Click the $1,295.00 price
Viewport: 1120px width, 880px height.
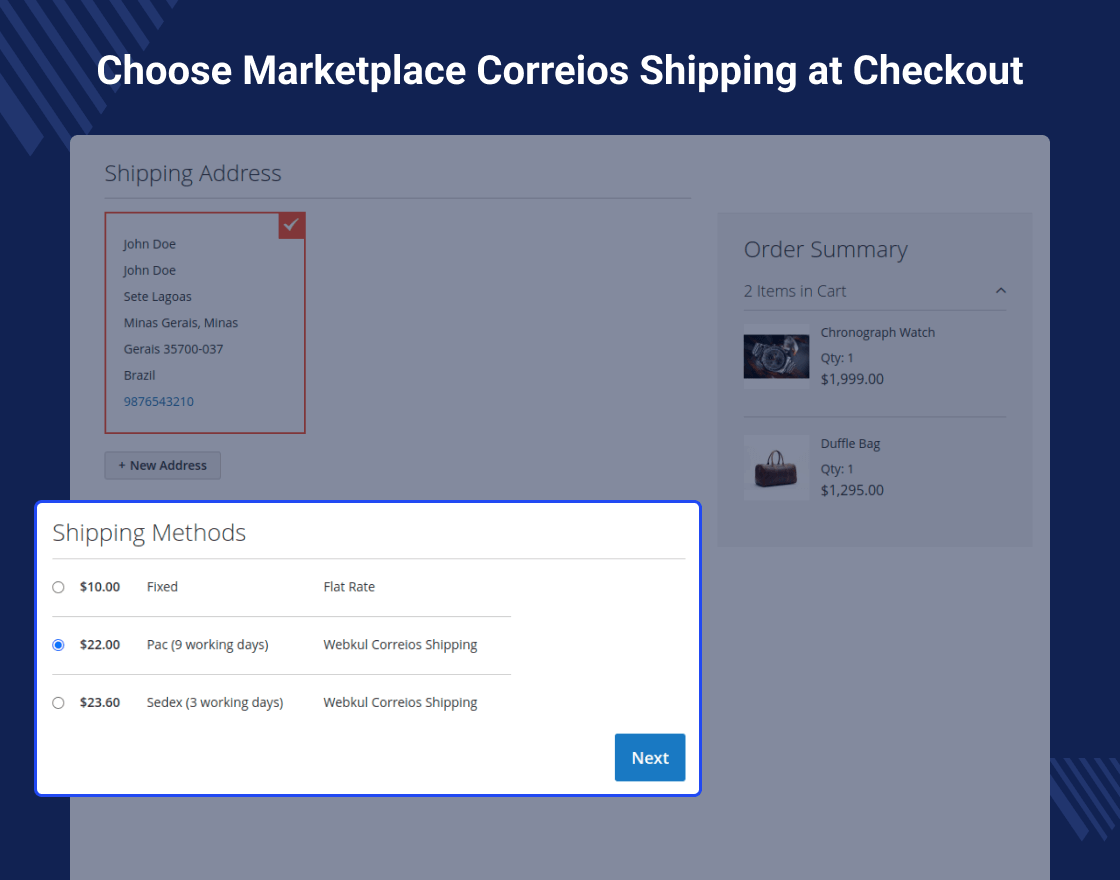pyautogui.click(x=851, y=491)
